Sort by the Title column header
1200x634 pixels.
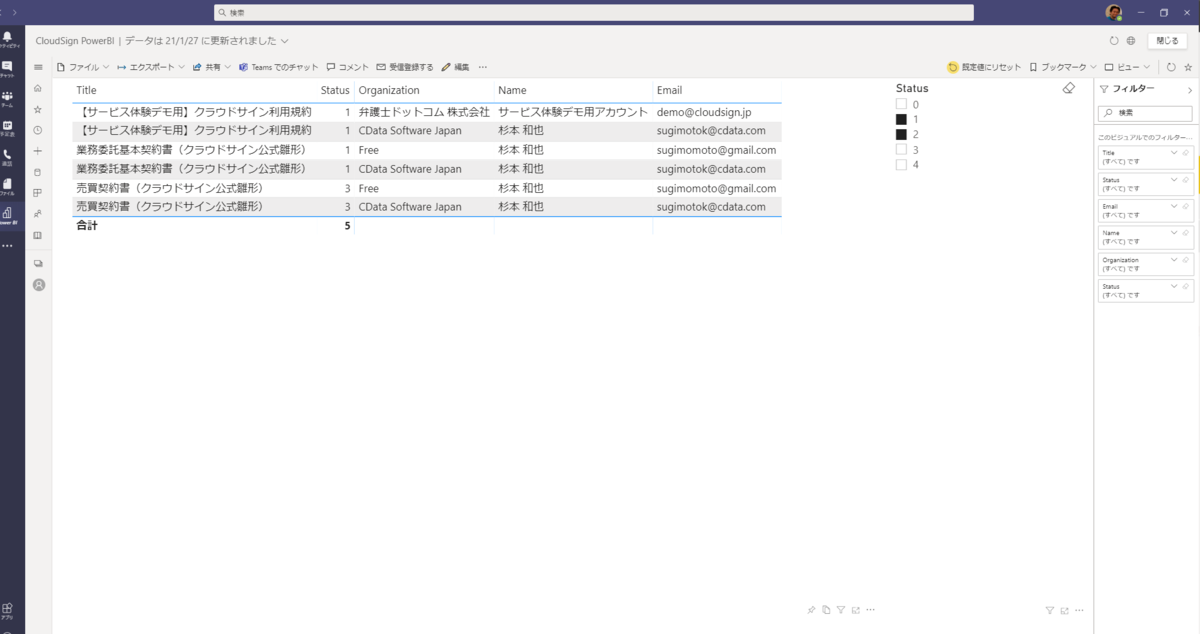87,90
